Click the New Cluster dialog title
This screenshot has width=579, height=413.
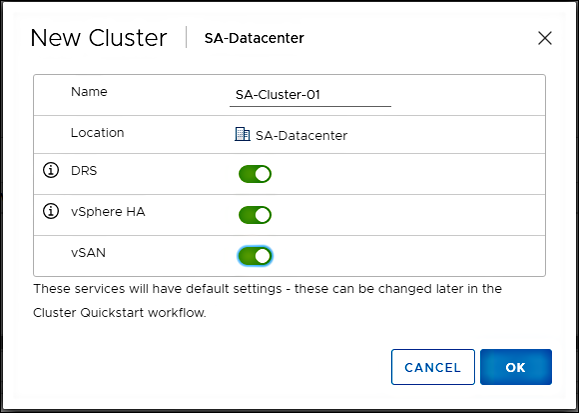[x=99, y=38]
